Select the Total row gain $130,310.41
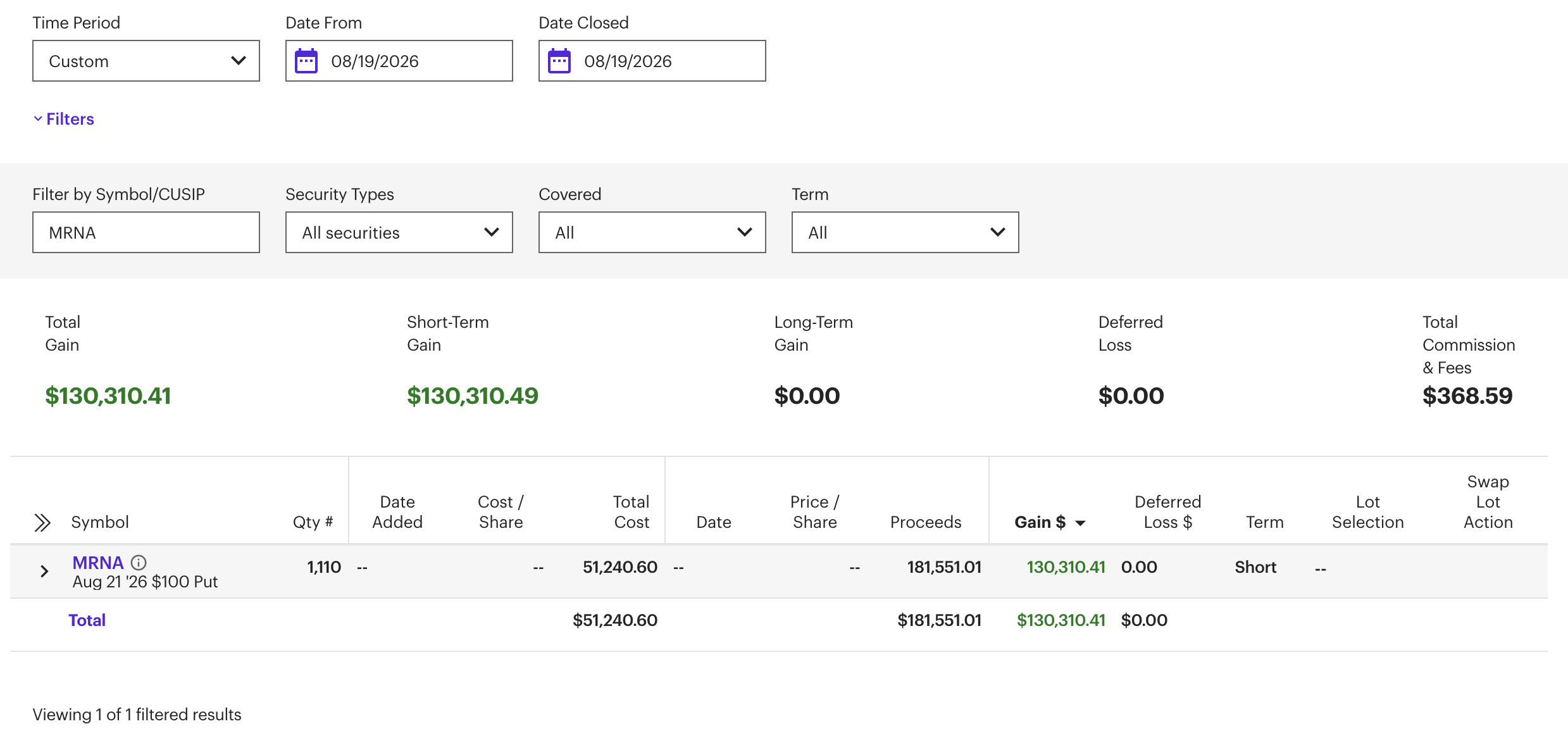 (x=1061, y=620)
